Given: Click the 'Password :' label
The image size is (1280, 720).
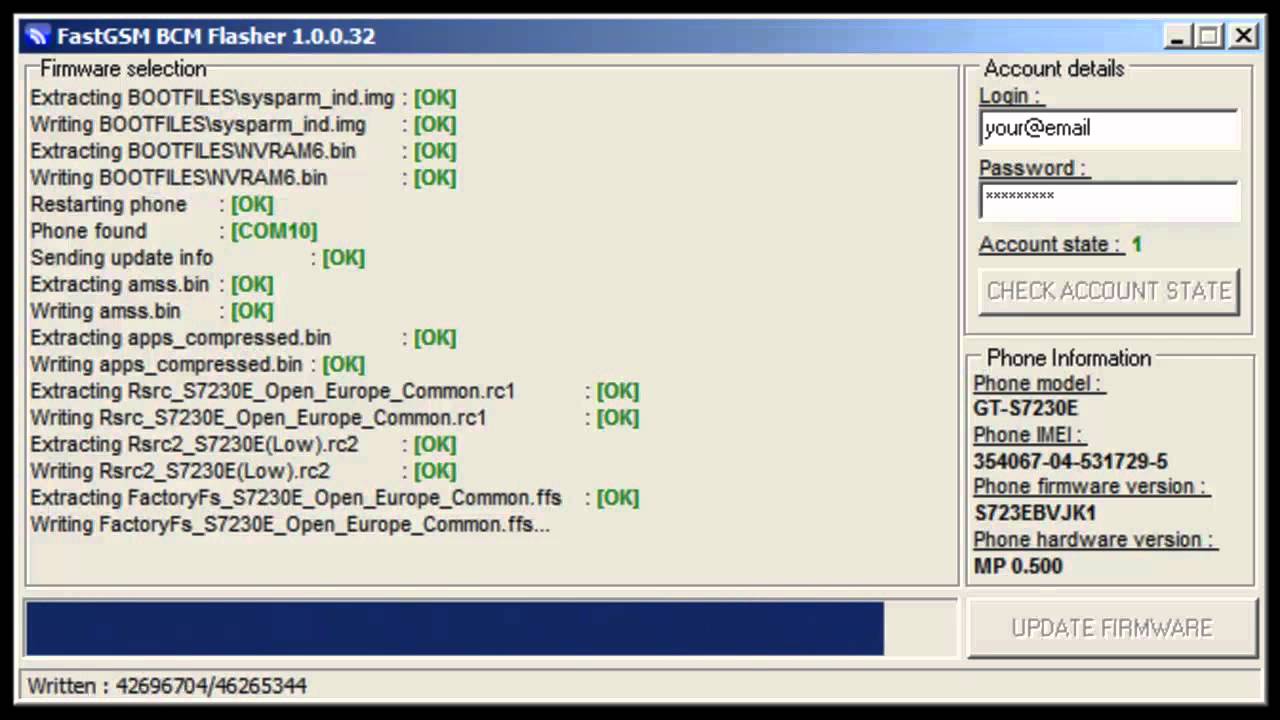Looking at the screenshot, I should 1032,168.
